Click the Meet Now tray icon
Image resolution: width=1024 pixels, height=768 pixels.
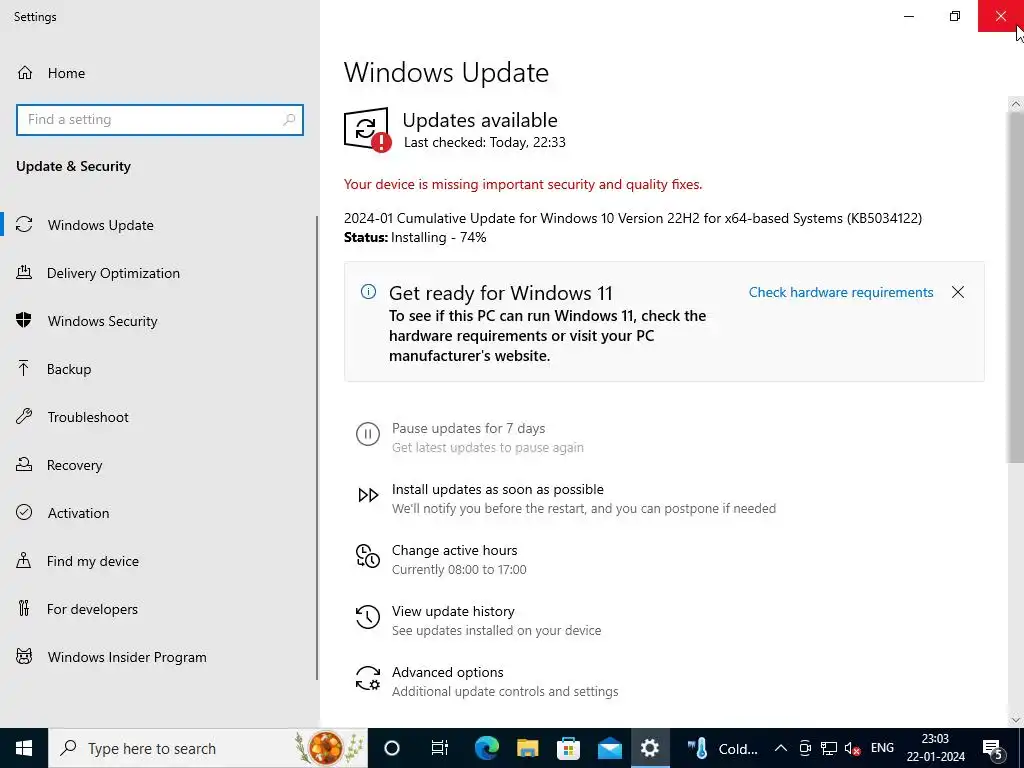(x=805, y=748)
